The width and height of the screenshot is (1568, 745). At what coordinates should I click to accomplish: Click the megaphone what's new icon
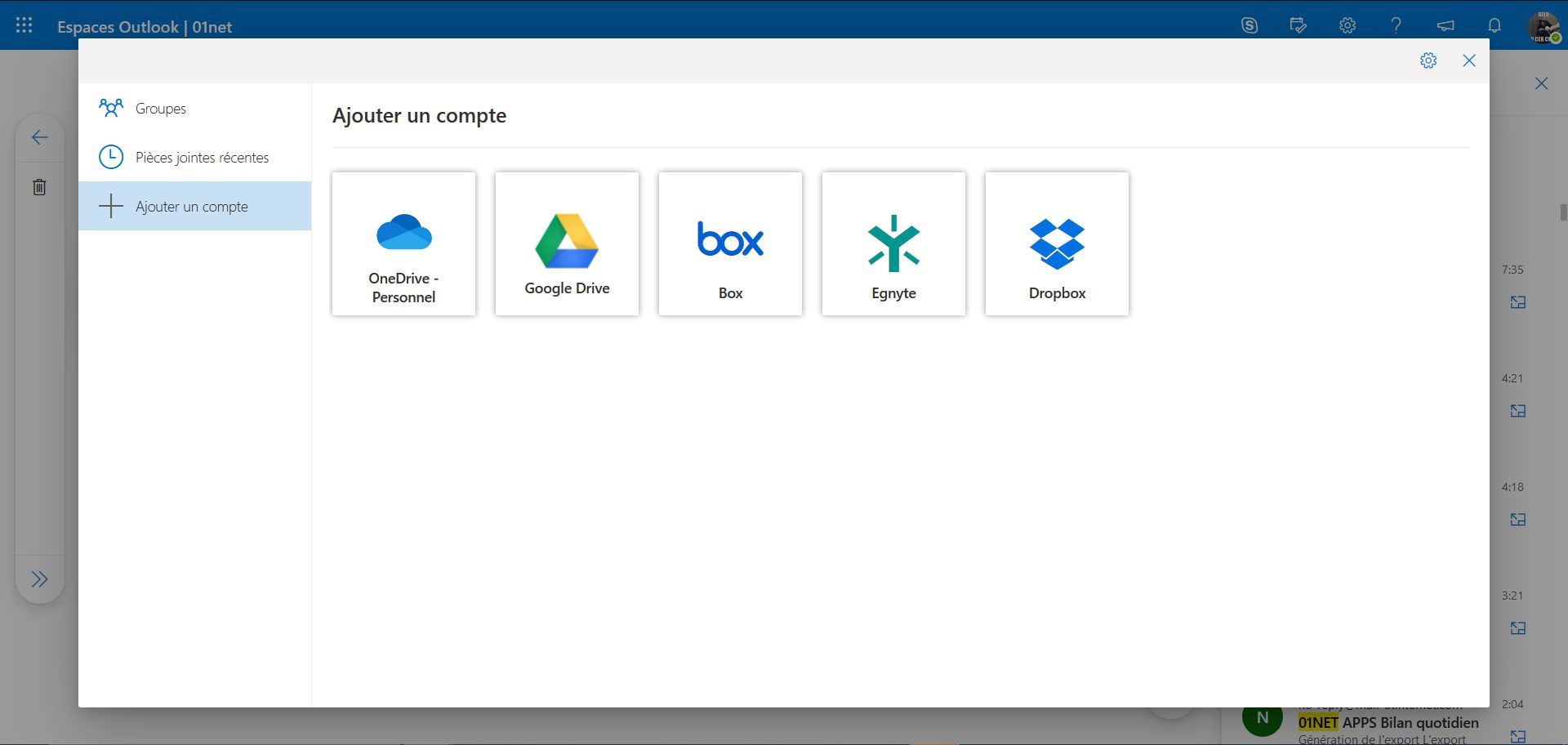[x=1445, y=25]
